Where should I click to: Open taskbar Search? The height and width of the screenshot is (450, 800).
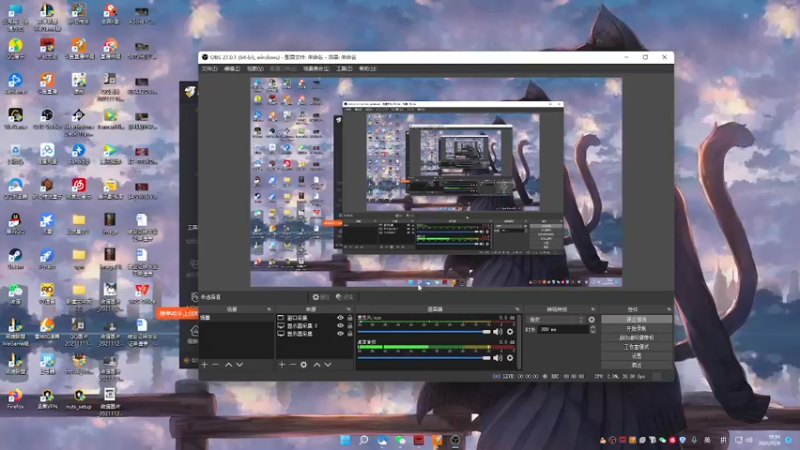(x=364, y=440)
